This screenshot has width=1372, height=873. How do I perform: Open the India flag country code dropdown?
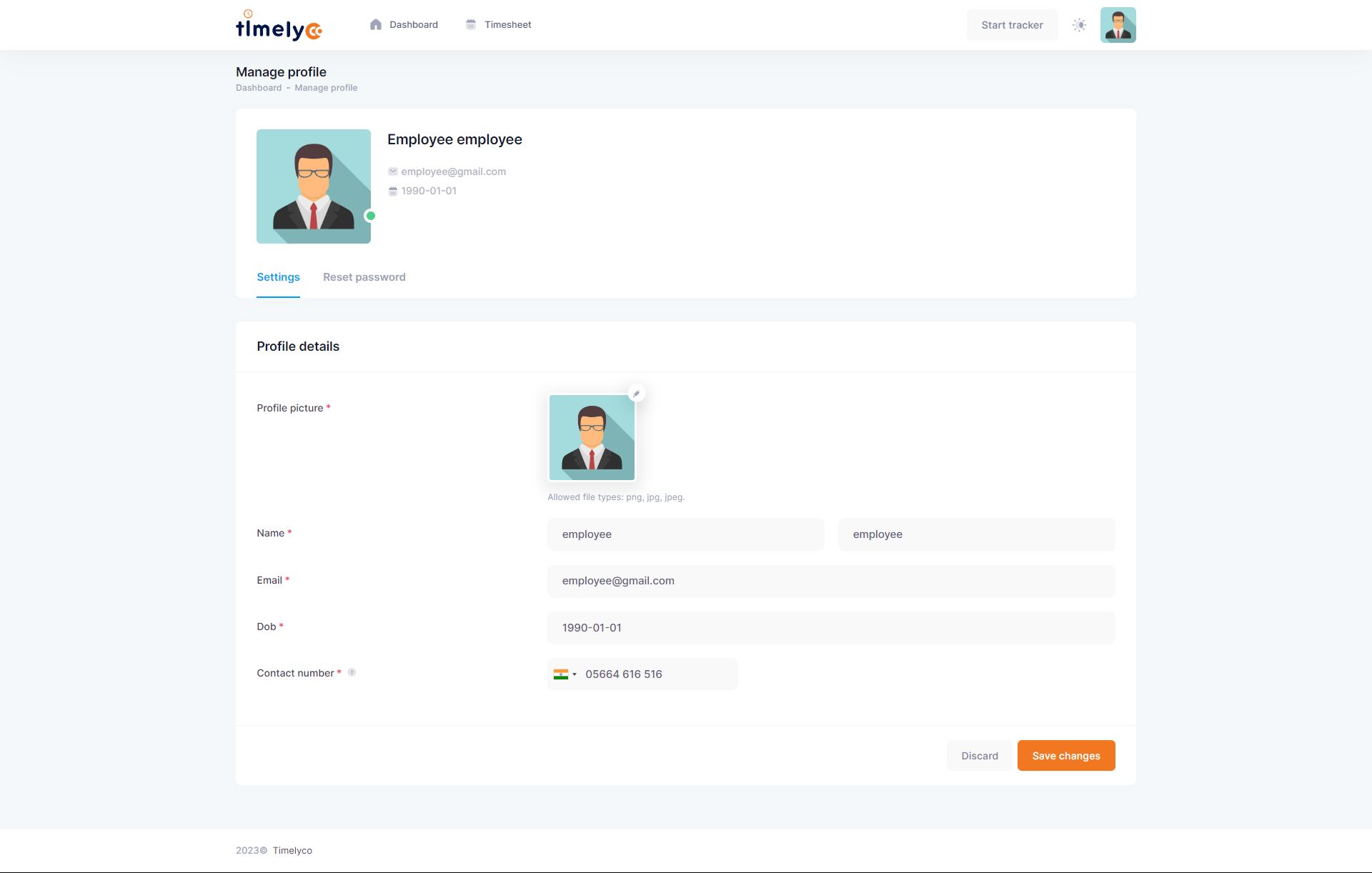point(565,674)
